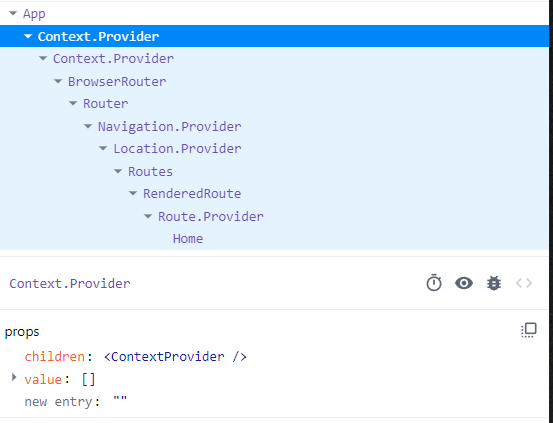Select the Route.Provider component

211,216
